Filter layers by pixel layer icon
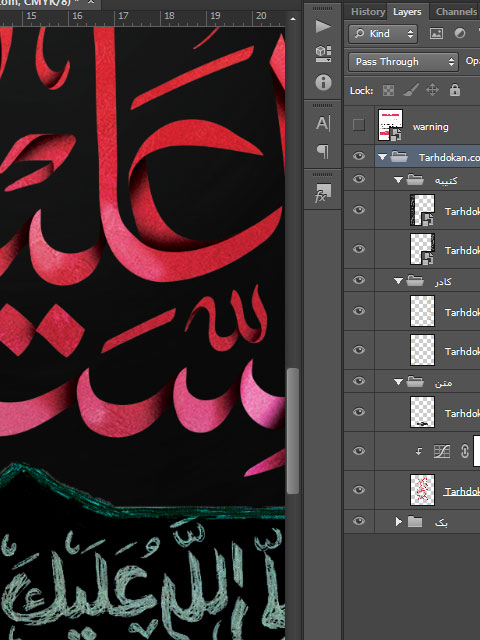The width and height of the screenshot is (480, 640). [436, 33]
